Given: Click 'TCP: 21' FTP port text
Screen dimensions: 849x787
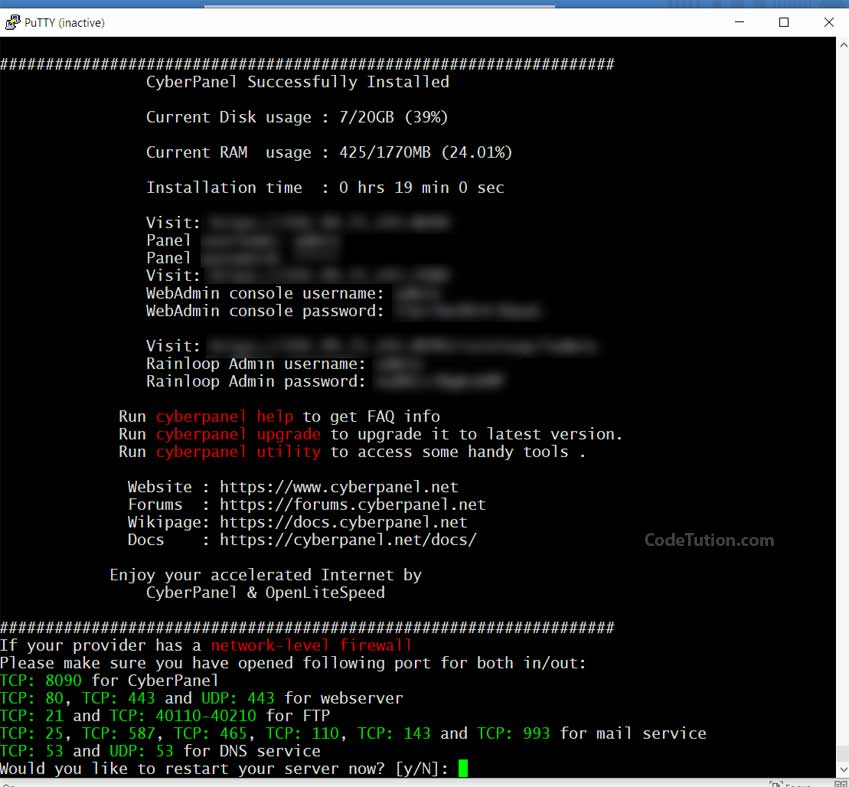Looking at the screenshot, I should click(x=31, y=716).
